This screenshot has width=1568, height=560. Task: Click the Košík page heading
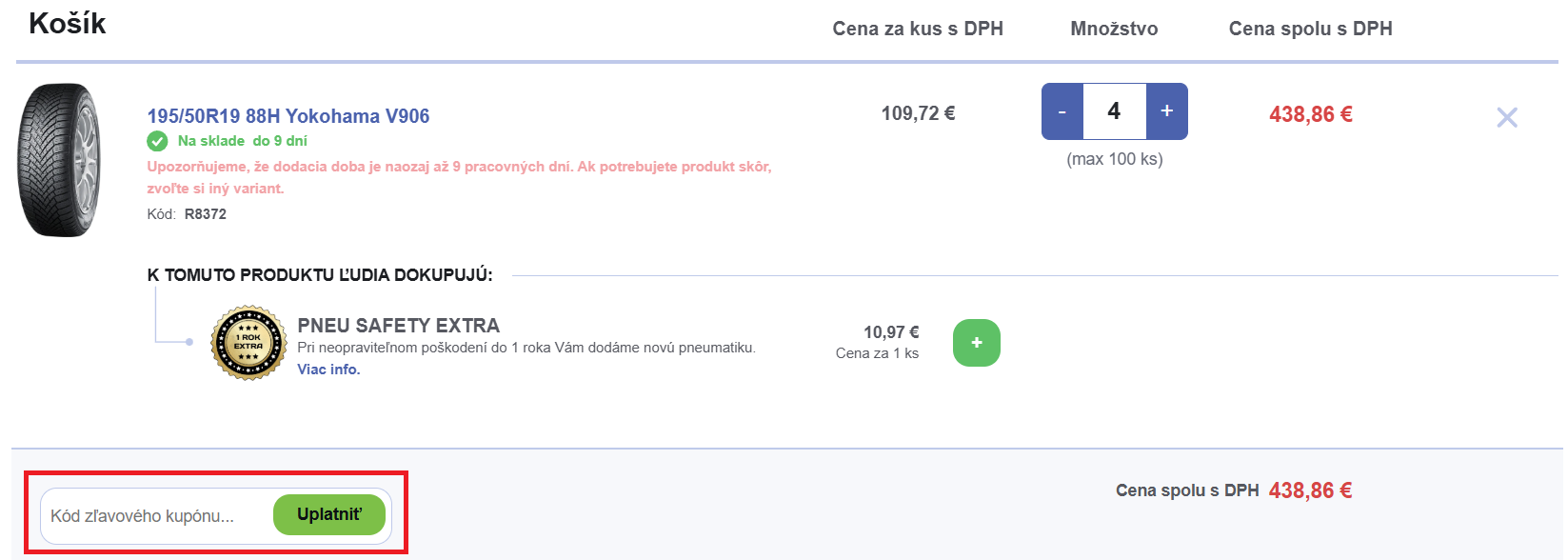[x=67, y=24]
